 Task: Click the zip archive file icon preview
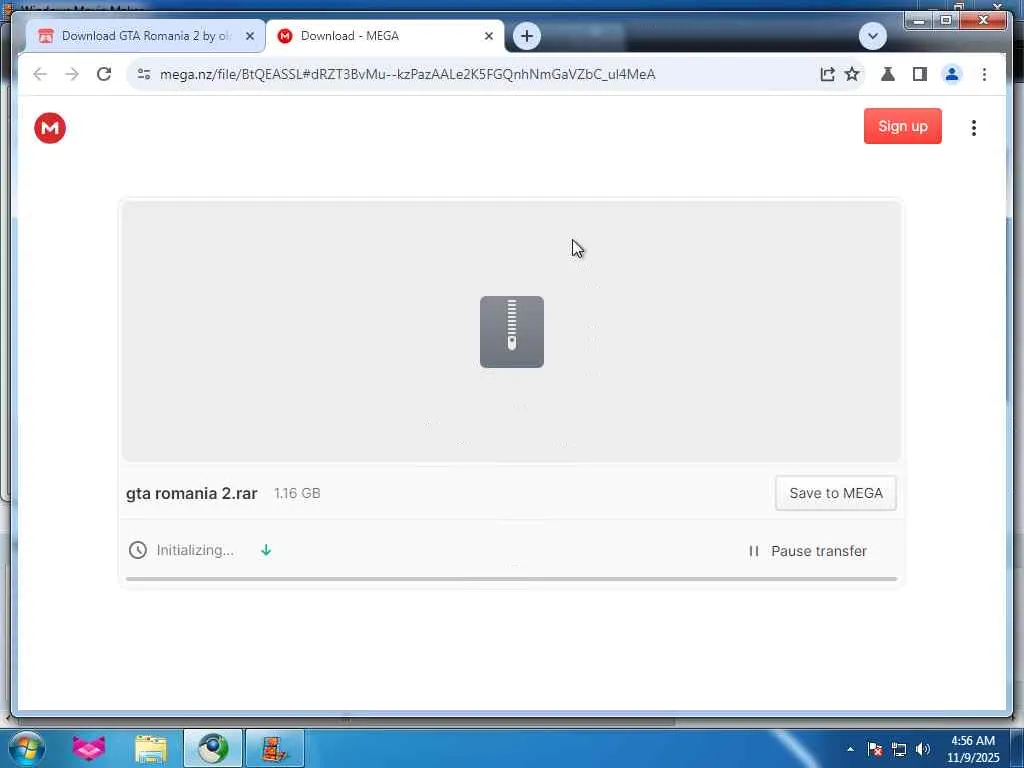(x=512, y=332)
